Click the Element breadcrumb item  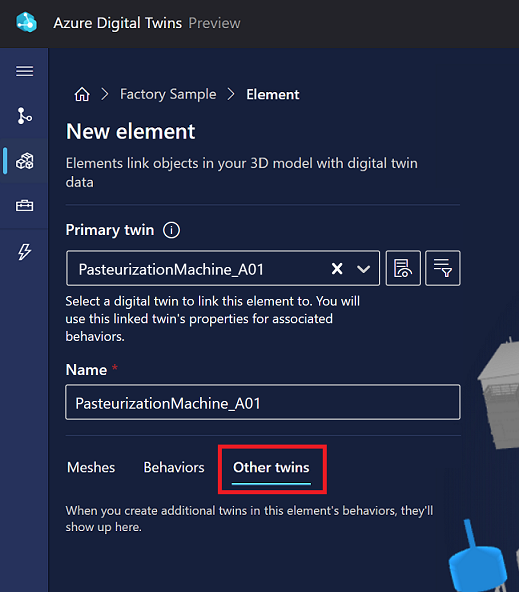pyautogui.click(x=273, y=94)
